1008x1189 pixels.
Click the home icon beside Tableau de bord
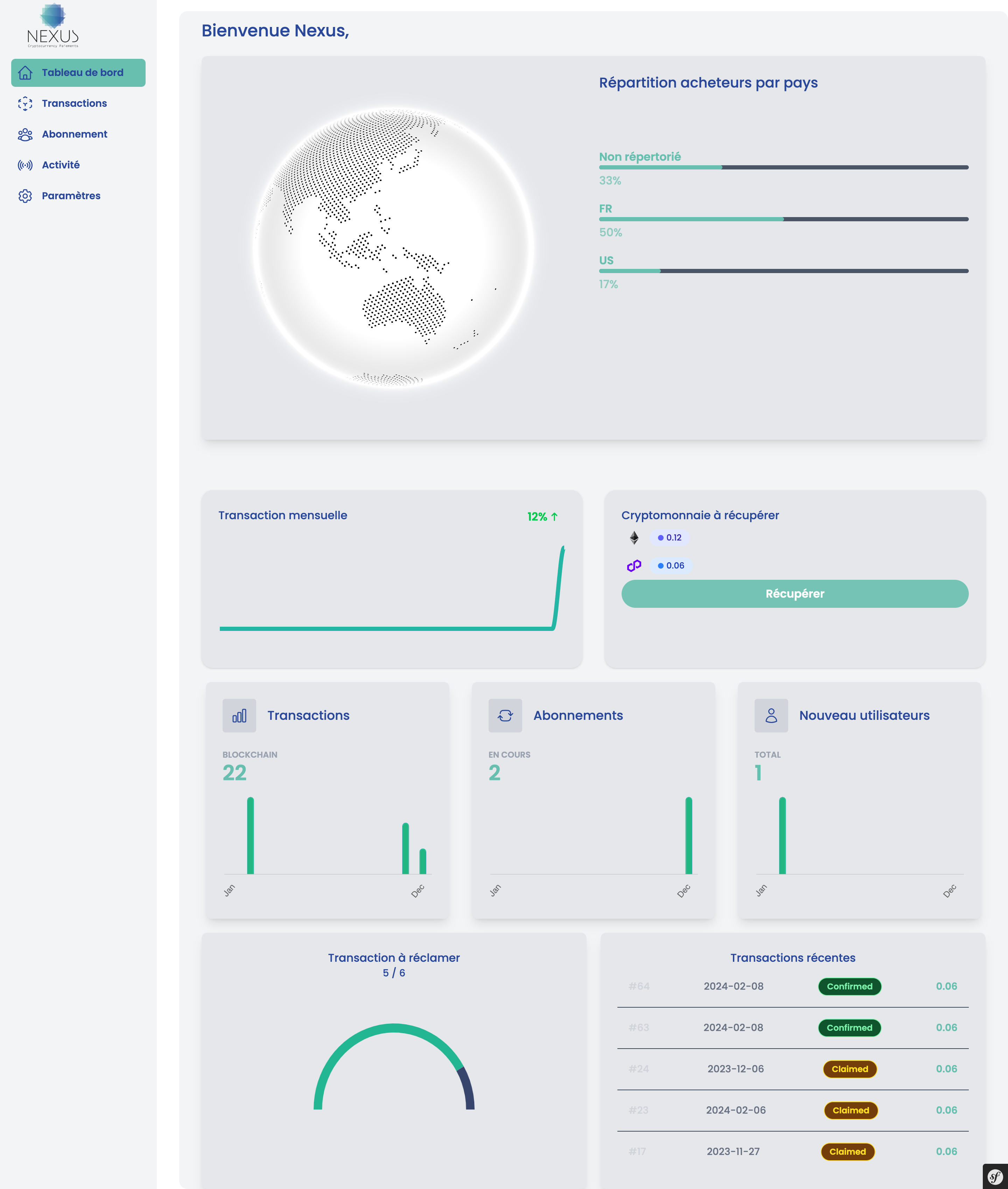tap(25, 72)
